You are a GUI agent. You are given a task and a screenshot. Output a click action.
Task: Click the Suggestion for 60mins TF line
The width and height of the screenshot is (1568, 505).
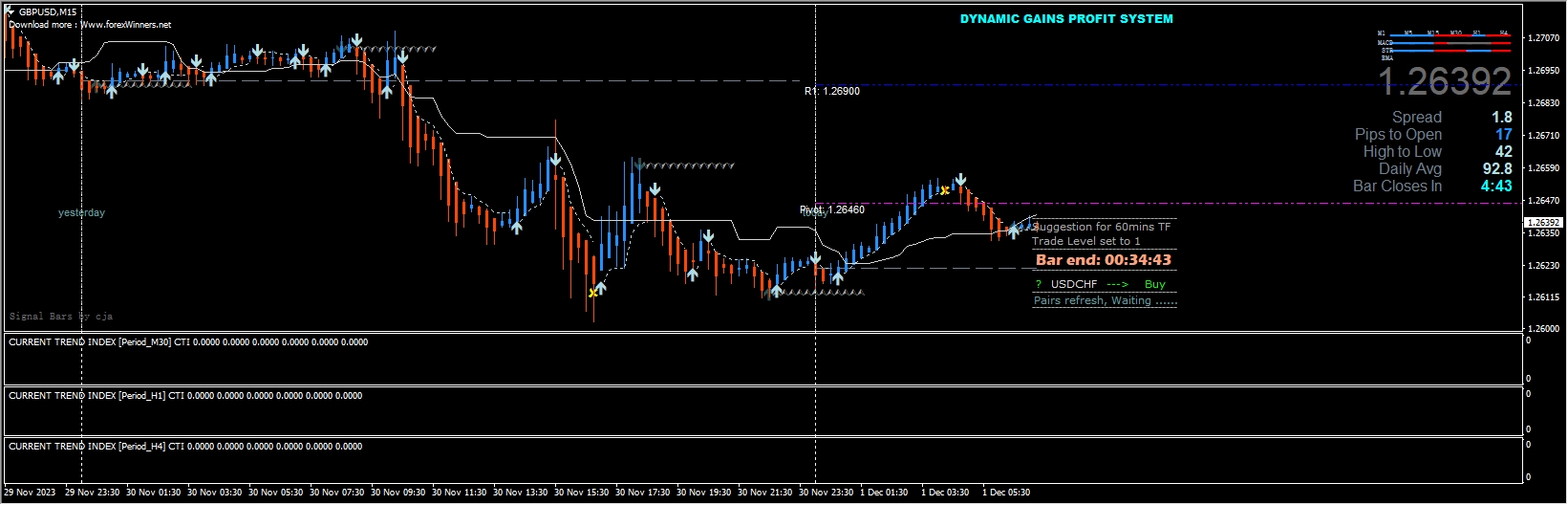click(x=1102, y=227)
